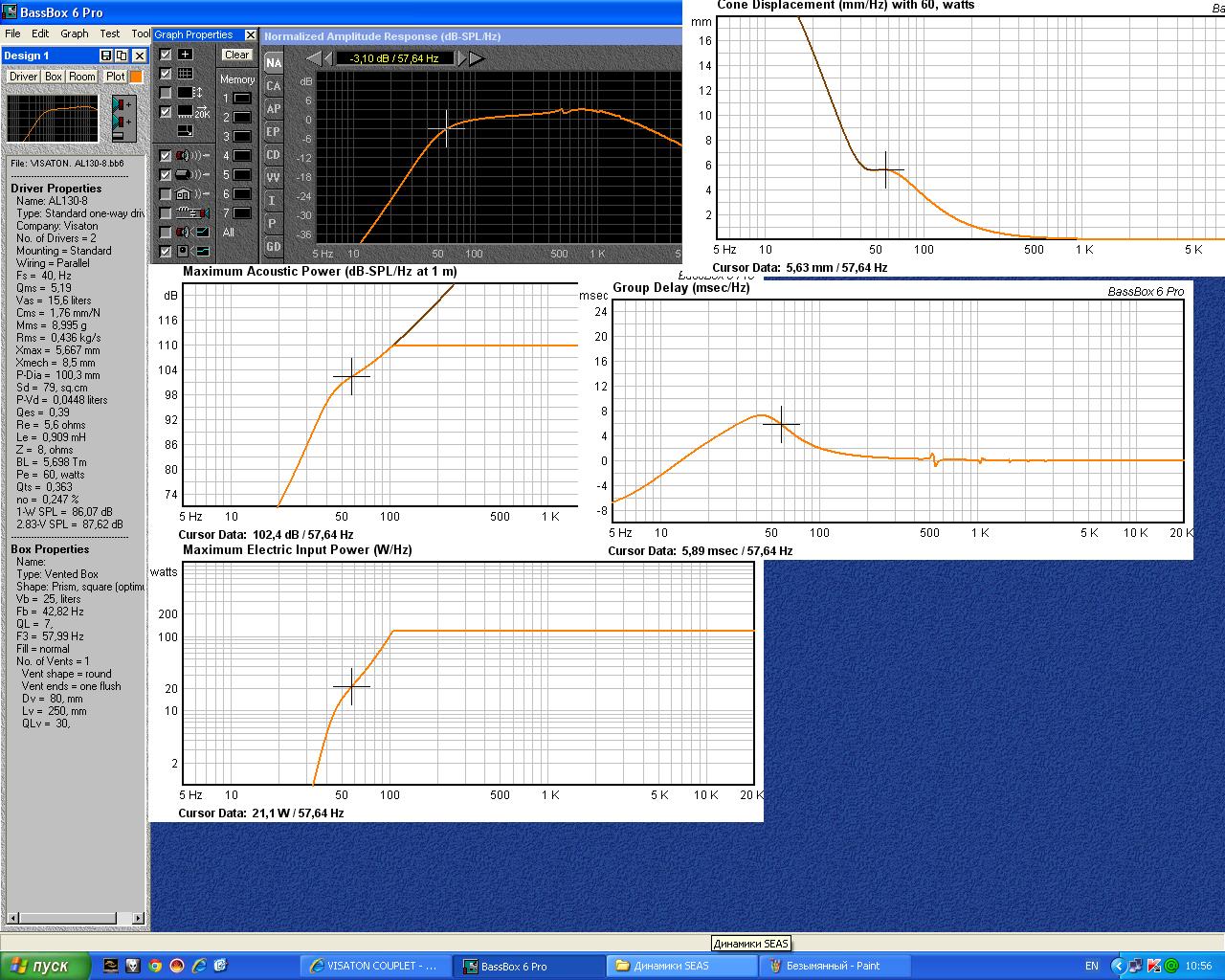
Task: Enable the vertical autoscale checkbox
Action: [x=166, y=93]
